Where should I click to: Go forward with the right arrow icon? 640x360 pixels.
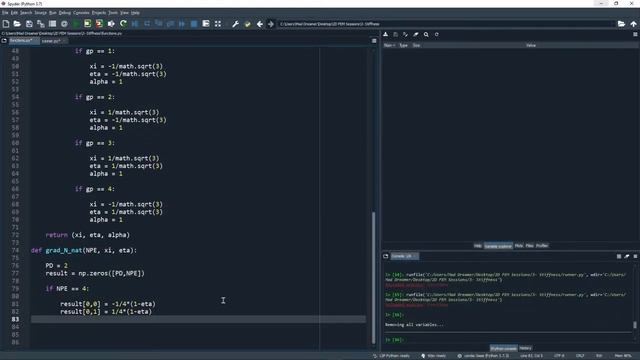point(271,24)
